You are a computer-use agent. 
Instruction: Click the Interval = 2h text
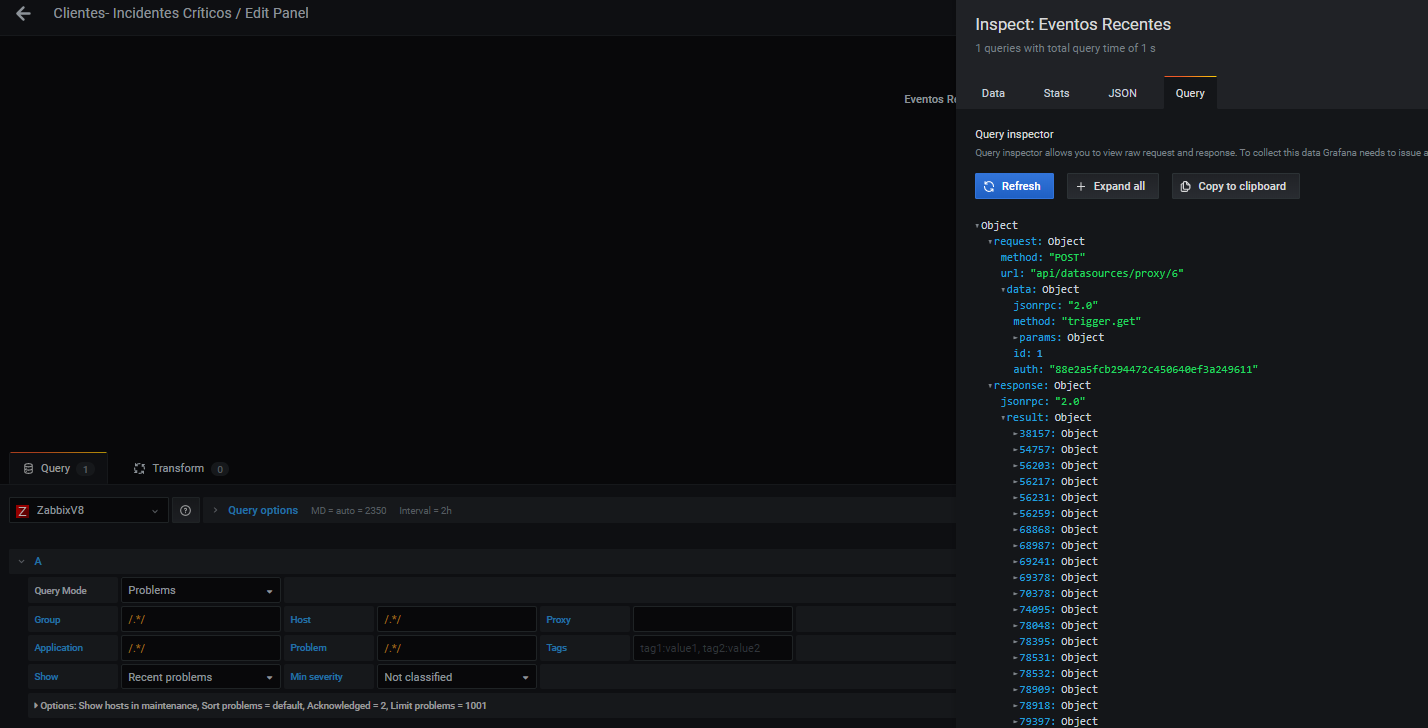425,511
